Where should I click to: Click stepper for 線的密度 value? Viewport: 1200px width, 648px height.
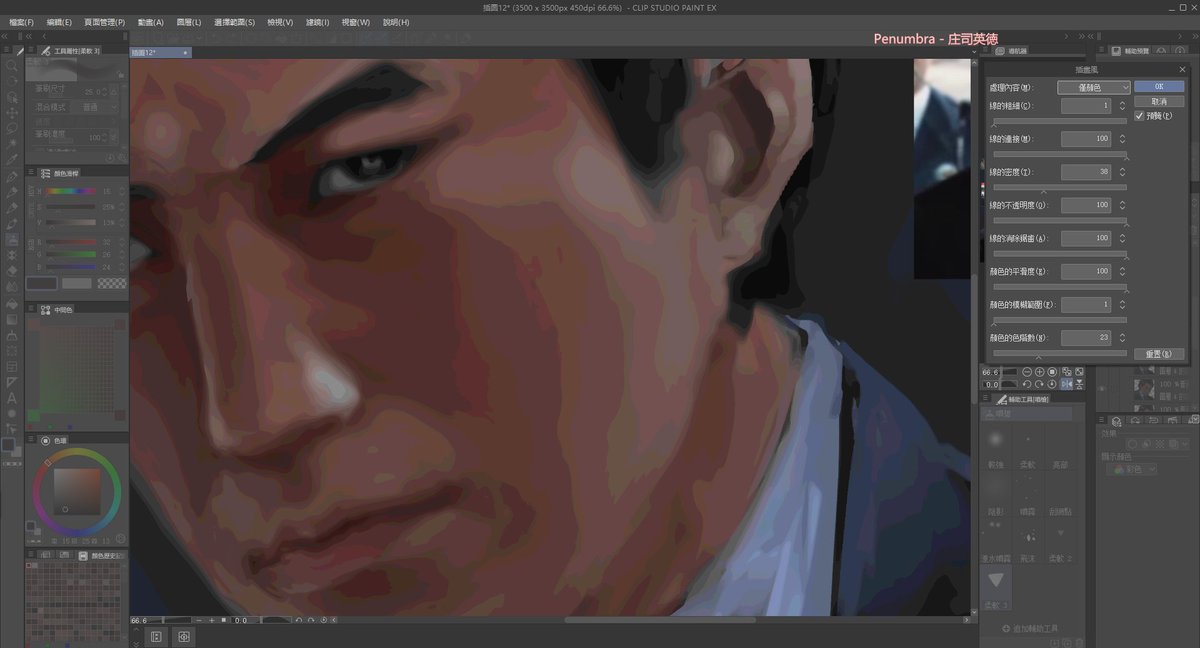pos(1122,172)
